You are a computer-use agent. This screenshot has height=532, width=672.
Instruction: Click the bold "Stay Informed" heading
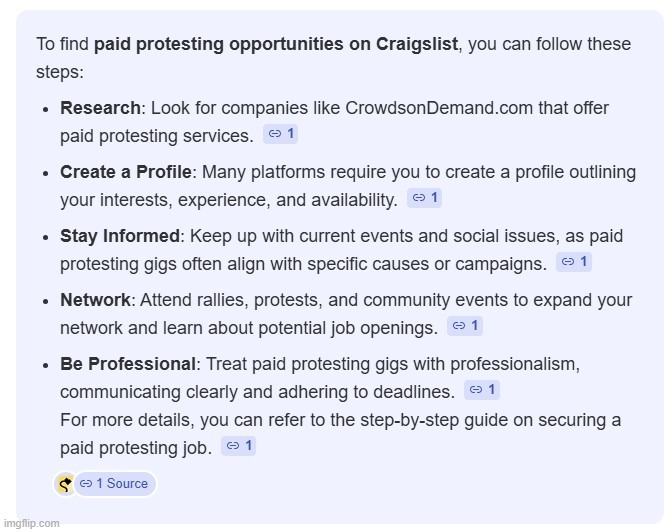point(120,236)
